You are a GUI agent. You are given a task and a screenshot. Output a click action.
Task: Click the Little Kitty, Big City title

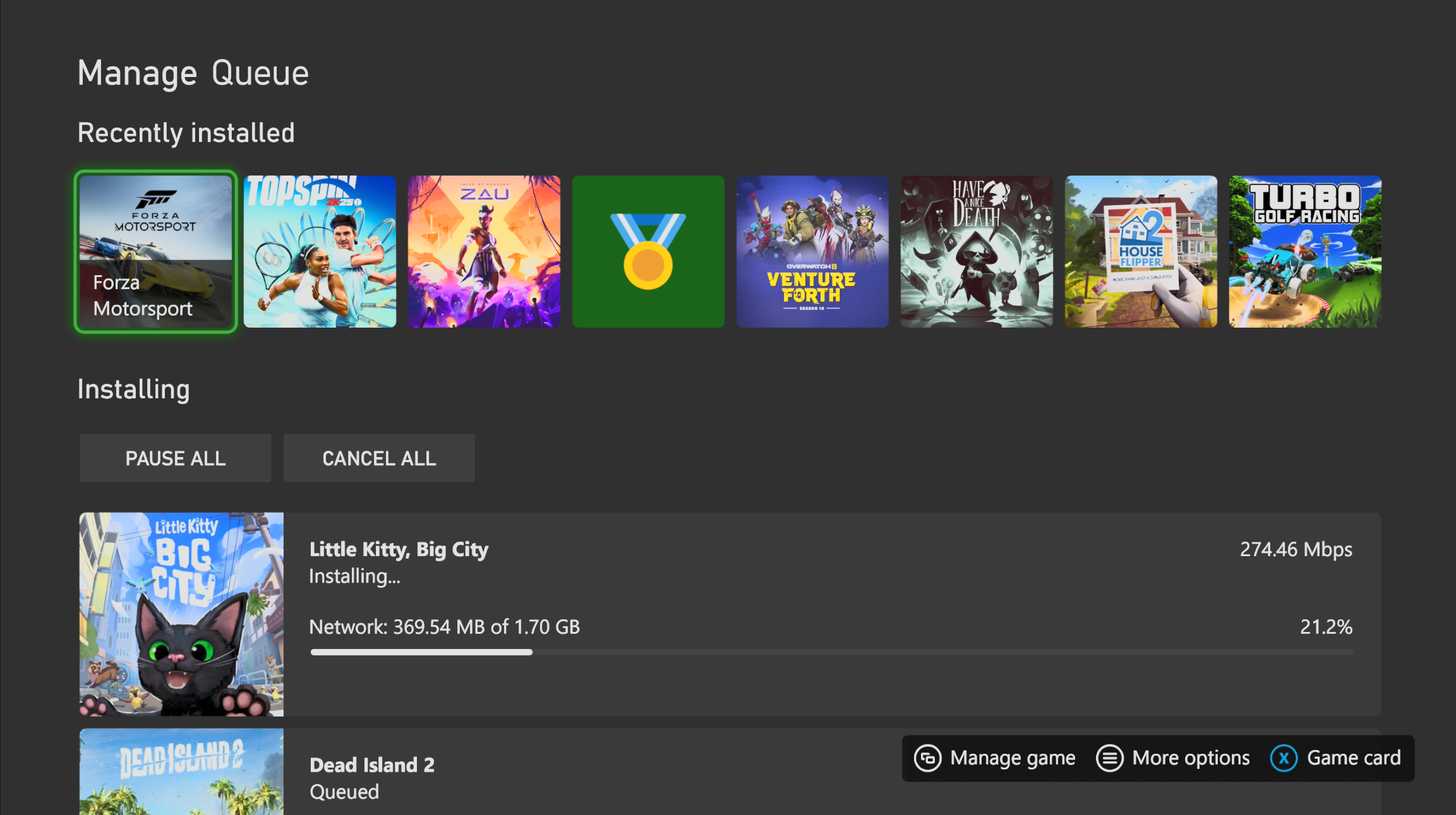(x=399, y=549)
